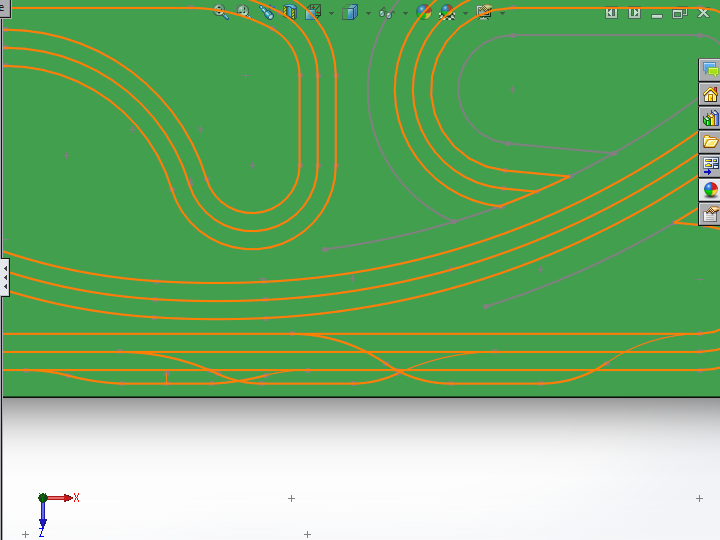Open the SolidWorks Forum chat tab
The height and width of the screenshot is (540, 720).
pyautogui.click(x=710, y=70)
